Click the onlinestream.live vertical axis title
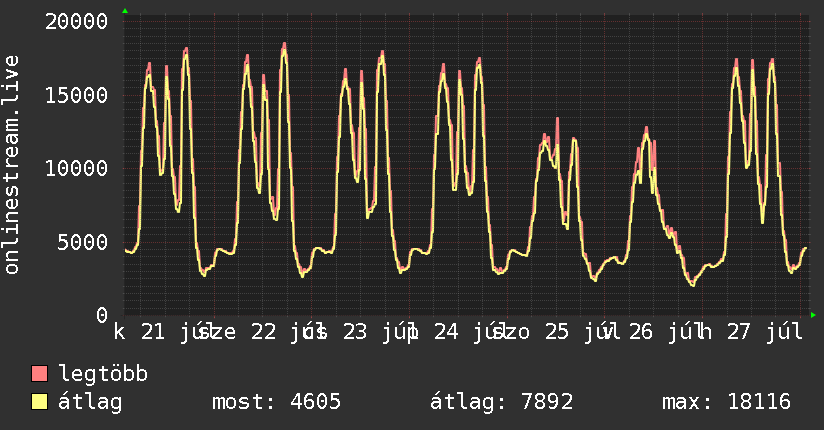Screen dimensions: 824x430 click(x=12, y=165)
